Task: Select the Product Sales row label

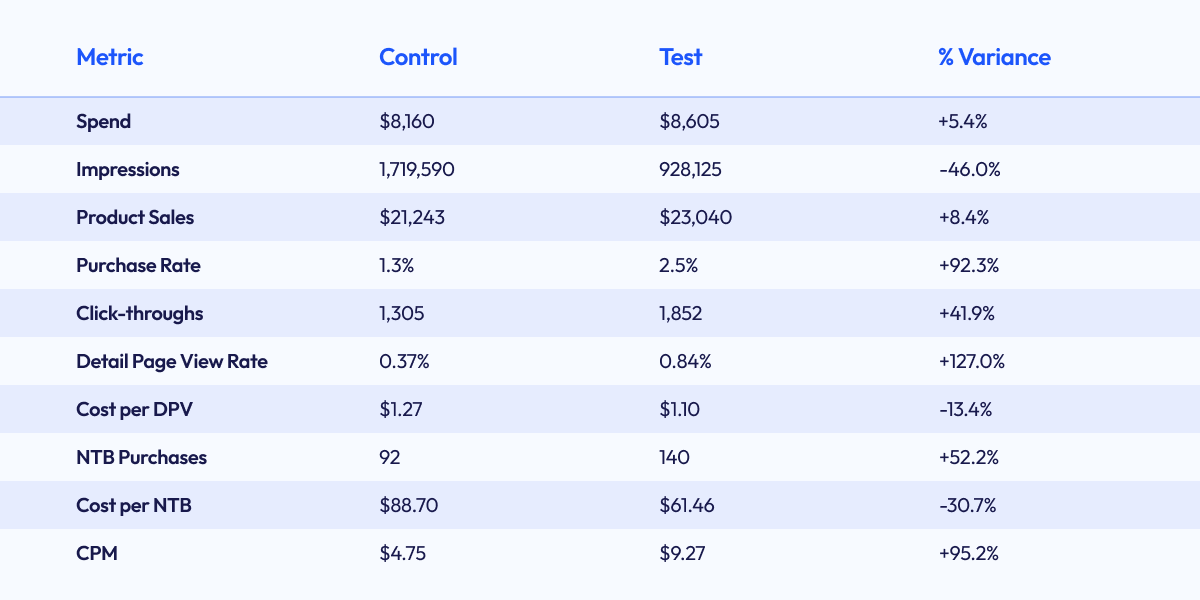Action: click(135, 218)
